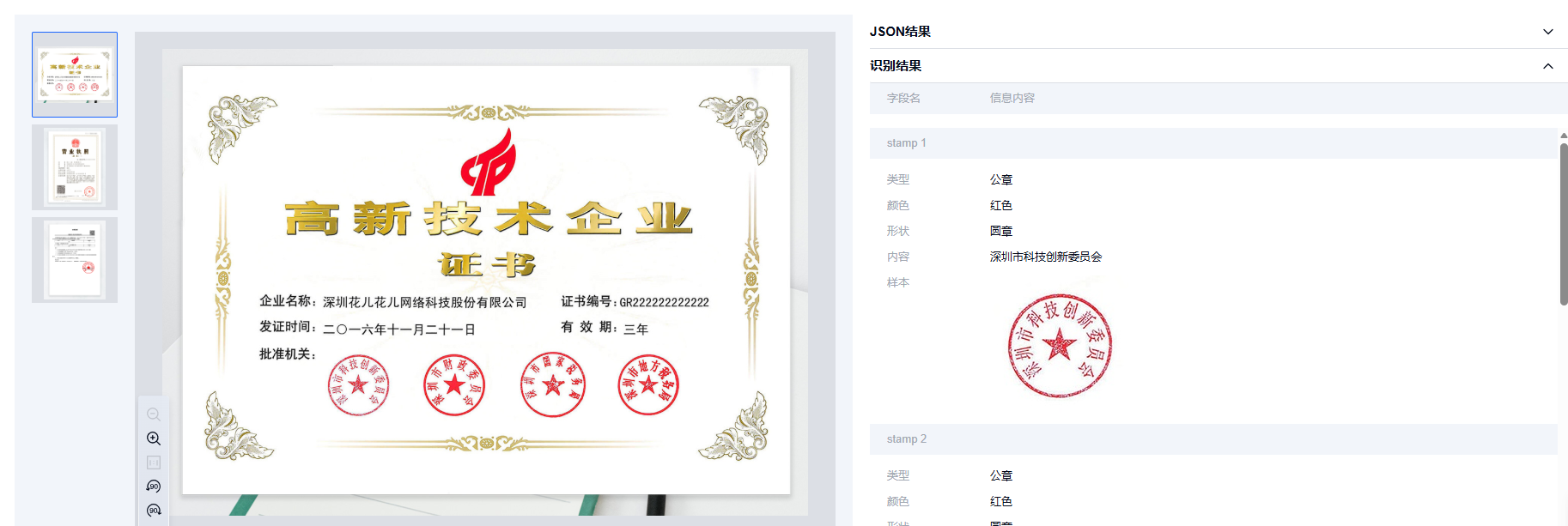Select the stamp 1 group header
The image size is (1568, 526).
(x=907, y=143)
